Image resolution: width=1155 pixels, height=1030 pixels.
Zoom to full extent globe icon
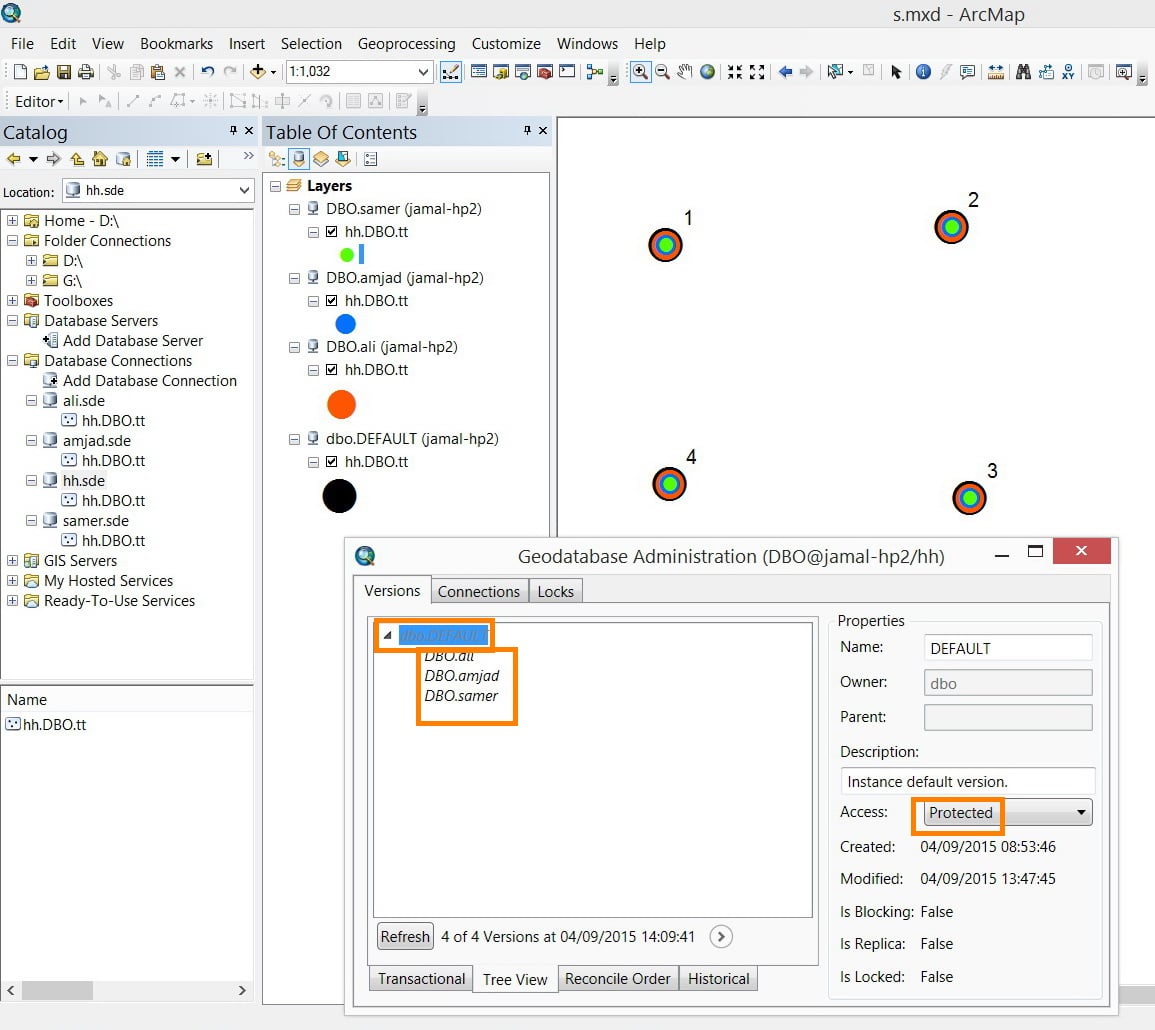point(707,71)
